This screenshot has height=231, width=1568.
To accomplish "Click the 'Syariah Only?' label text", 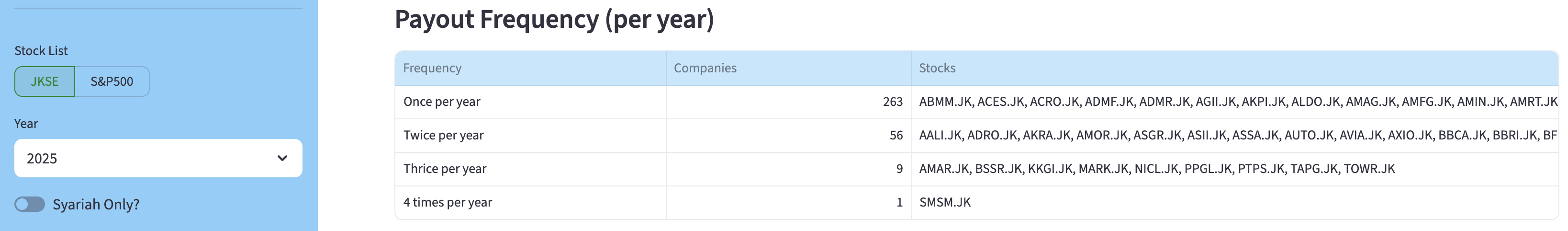I will (96, 205).
